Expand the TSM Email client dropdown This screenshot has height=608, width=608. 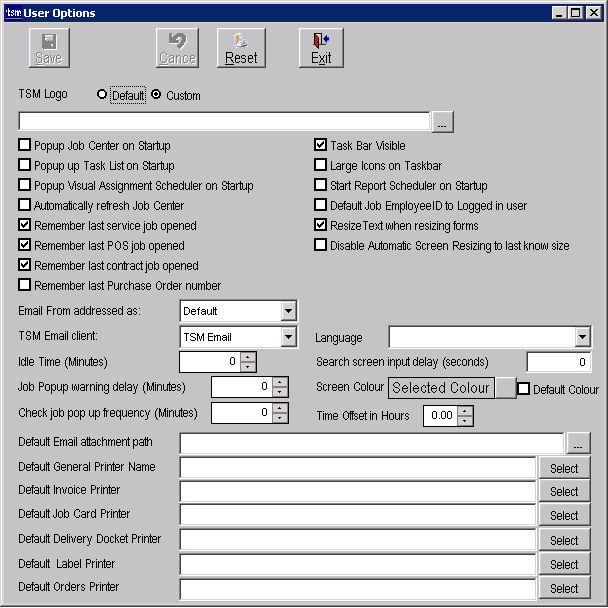[288, 338]
